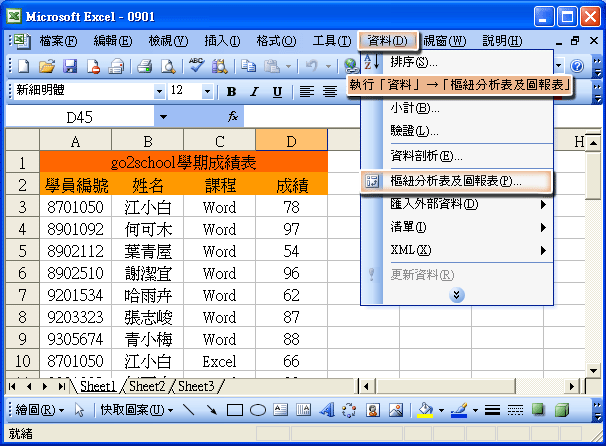Image resolution: width=606 pixels, height=446 pixels.
Task: Save the workbook with the floppy disk icon
Action: [x=70, y=66]
